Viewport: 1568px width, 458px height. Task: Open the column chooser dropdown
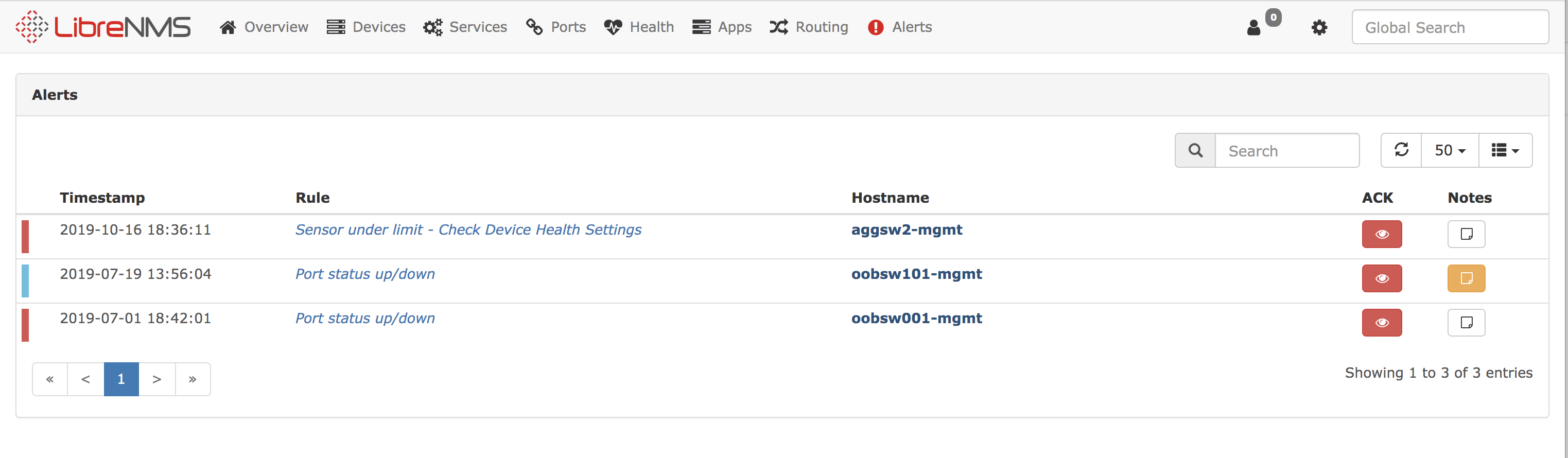(1505, 150)
